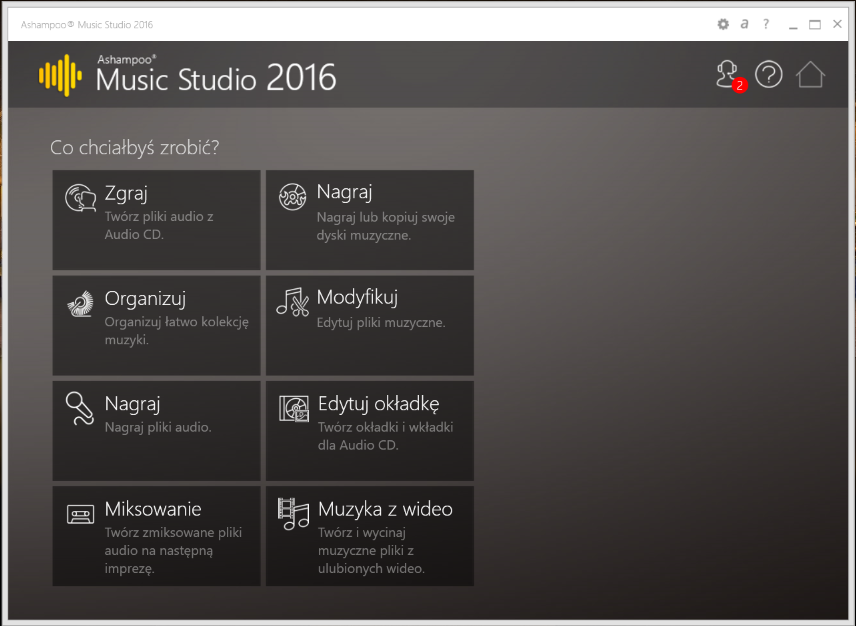This screenshot has height=626, width=856.
Task: Click the 'Twórz pliki audio z Audio CD.' description
Action: click(x=159, y=225)
